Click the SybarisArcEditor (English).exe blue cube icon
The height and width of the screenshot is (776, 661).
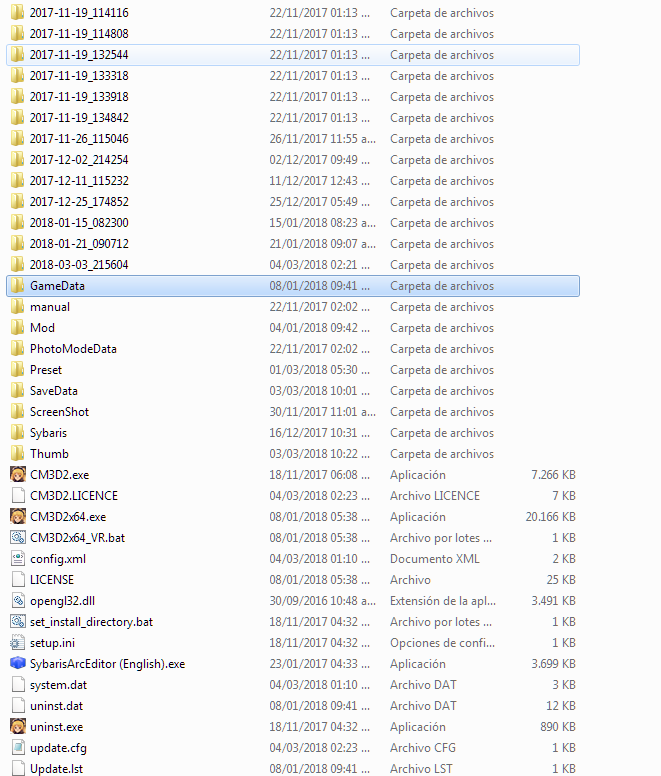pos(18,664)
